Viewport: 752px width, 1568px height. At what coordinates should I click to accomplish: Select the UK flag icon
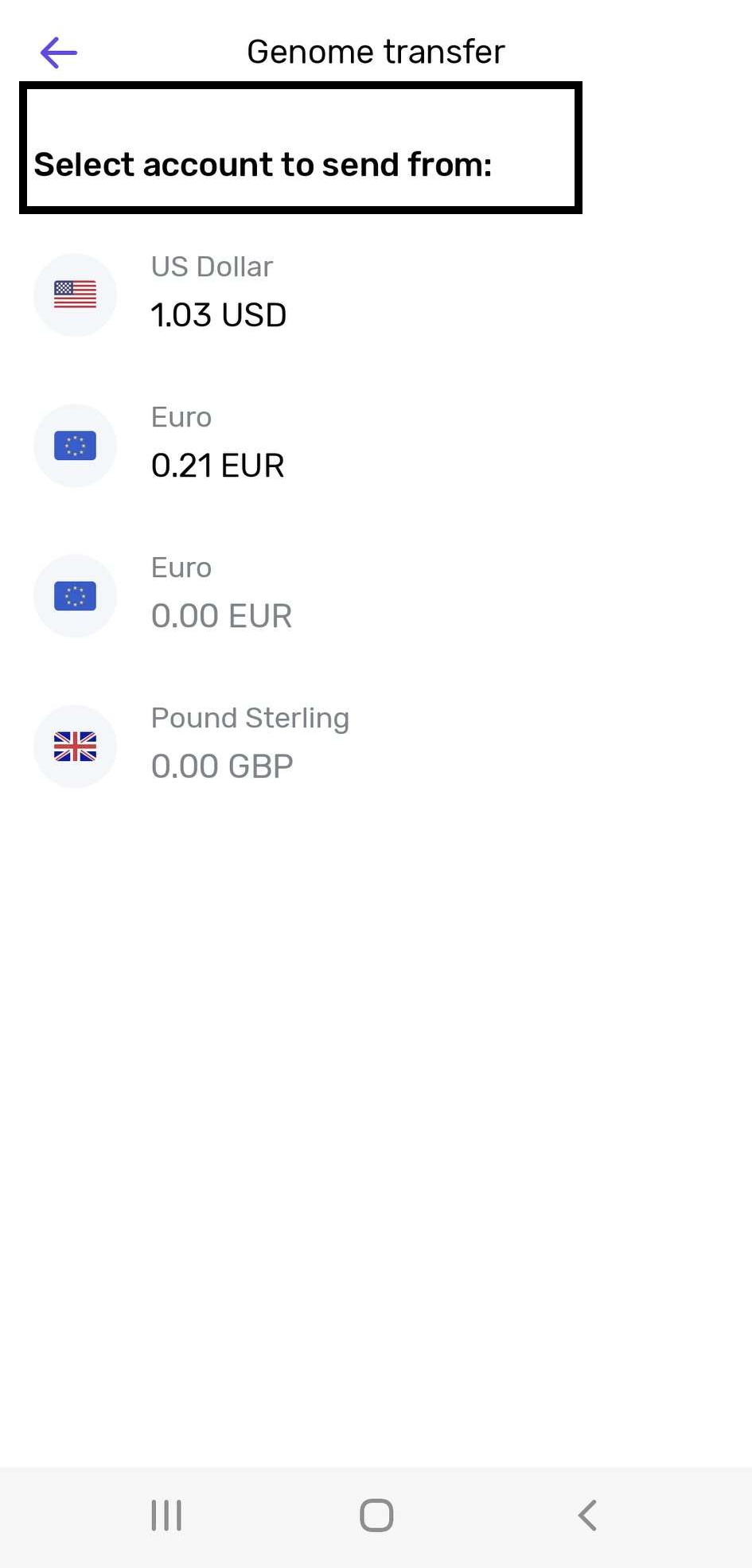pyautogui.click(x=75, y=747)
